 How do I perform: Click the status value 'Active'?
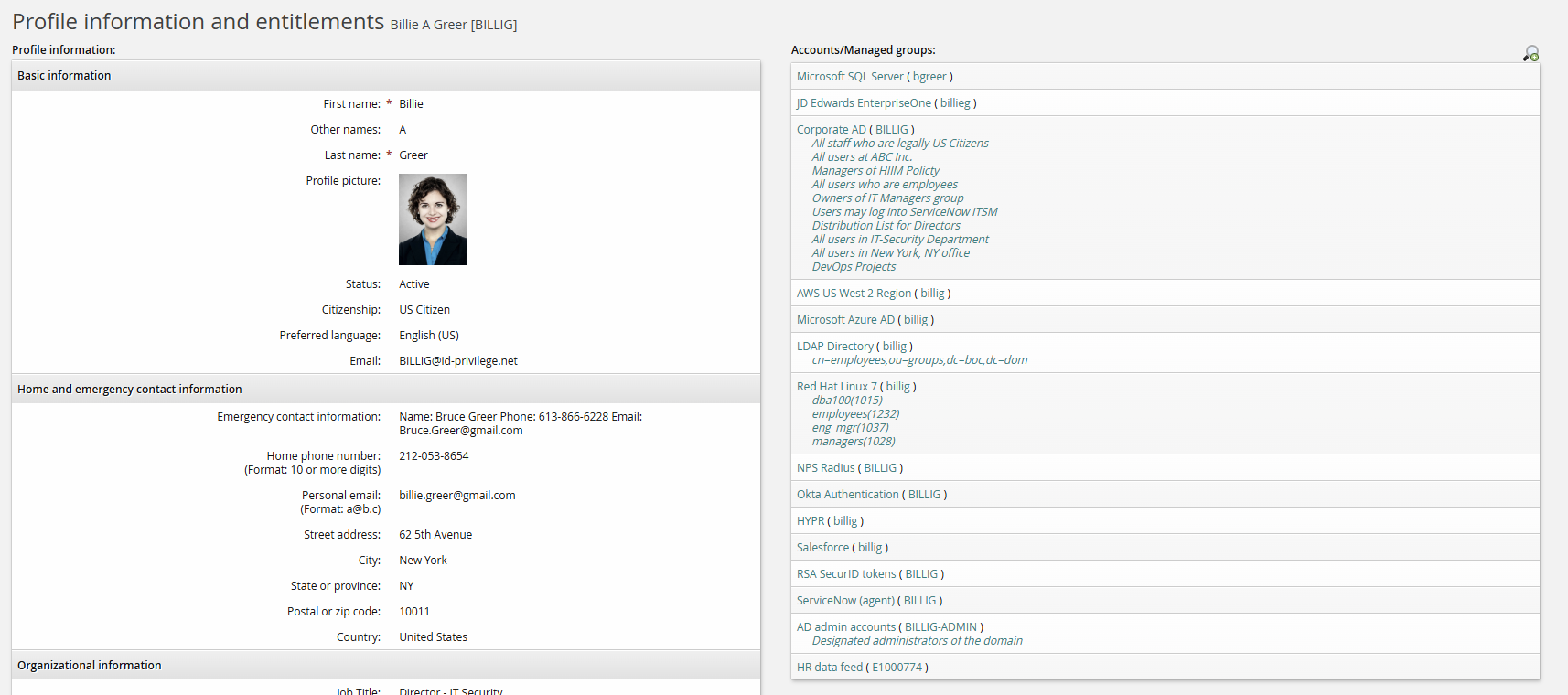[x=414, y=284]
